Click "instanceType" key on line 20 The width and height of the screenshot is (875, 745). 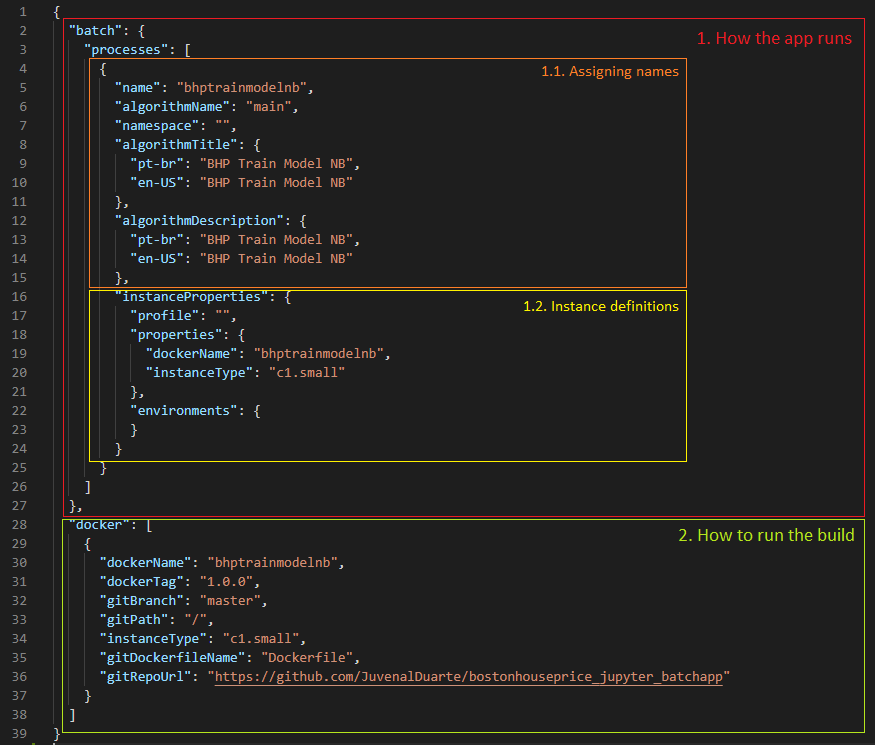[199, 372]
